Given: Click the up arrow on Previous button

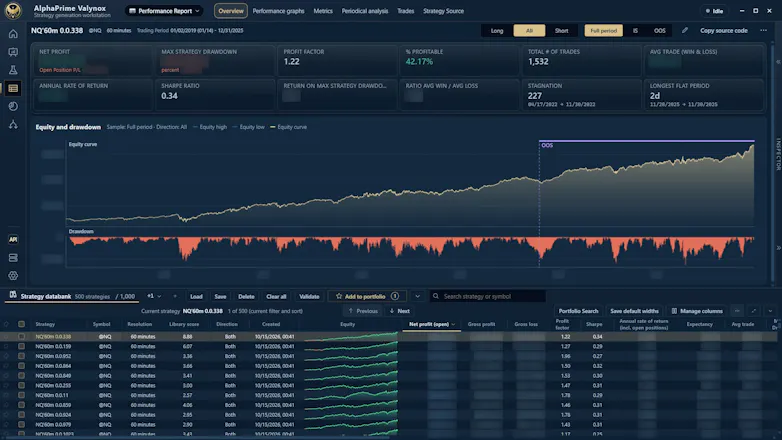Looking at the screenshot, I should (x=351, y=311).
